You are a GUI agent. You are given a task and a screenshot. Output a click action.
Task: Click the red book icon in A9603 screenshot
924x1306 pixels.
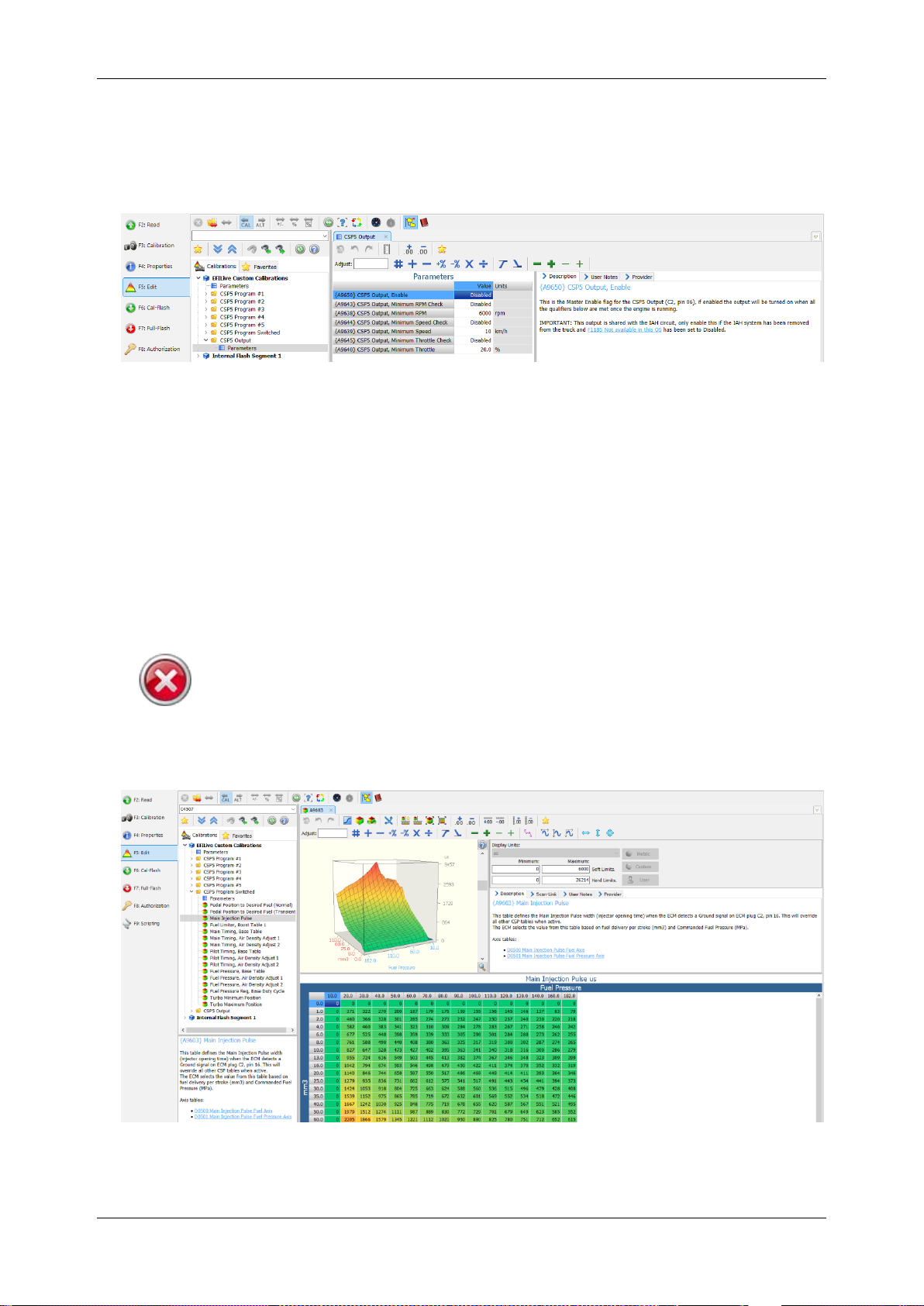tap(378, 798)
